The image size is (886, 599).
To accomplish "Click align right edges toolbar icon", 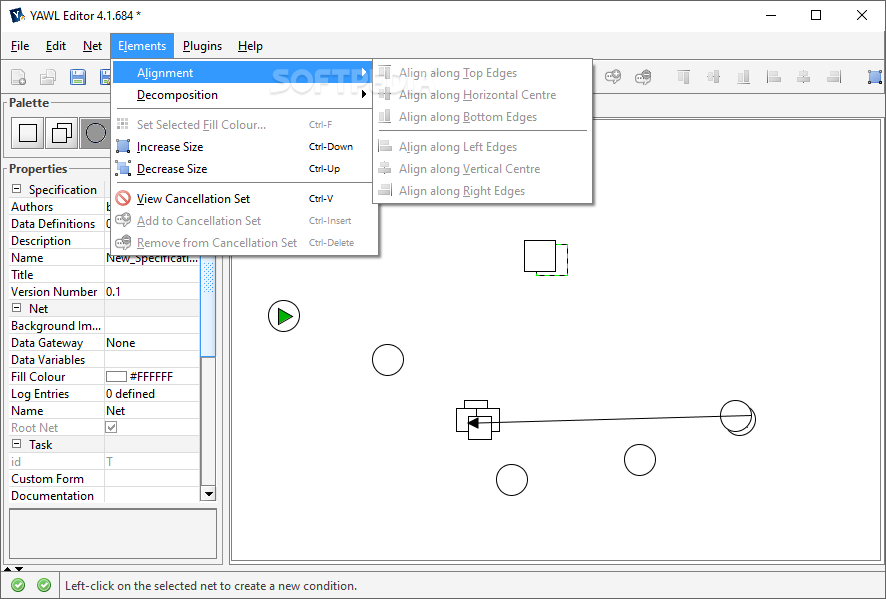I will click(833, 76).
